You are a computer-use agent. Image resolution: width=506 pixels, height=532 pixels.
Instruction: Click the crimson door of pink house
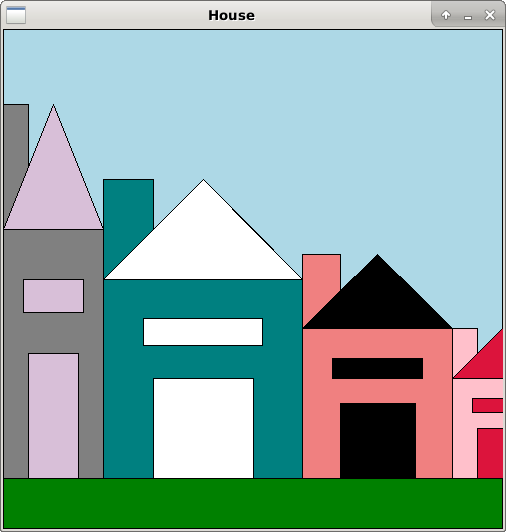pos(490,453)
